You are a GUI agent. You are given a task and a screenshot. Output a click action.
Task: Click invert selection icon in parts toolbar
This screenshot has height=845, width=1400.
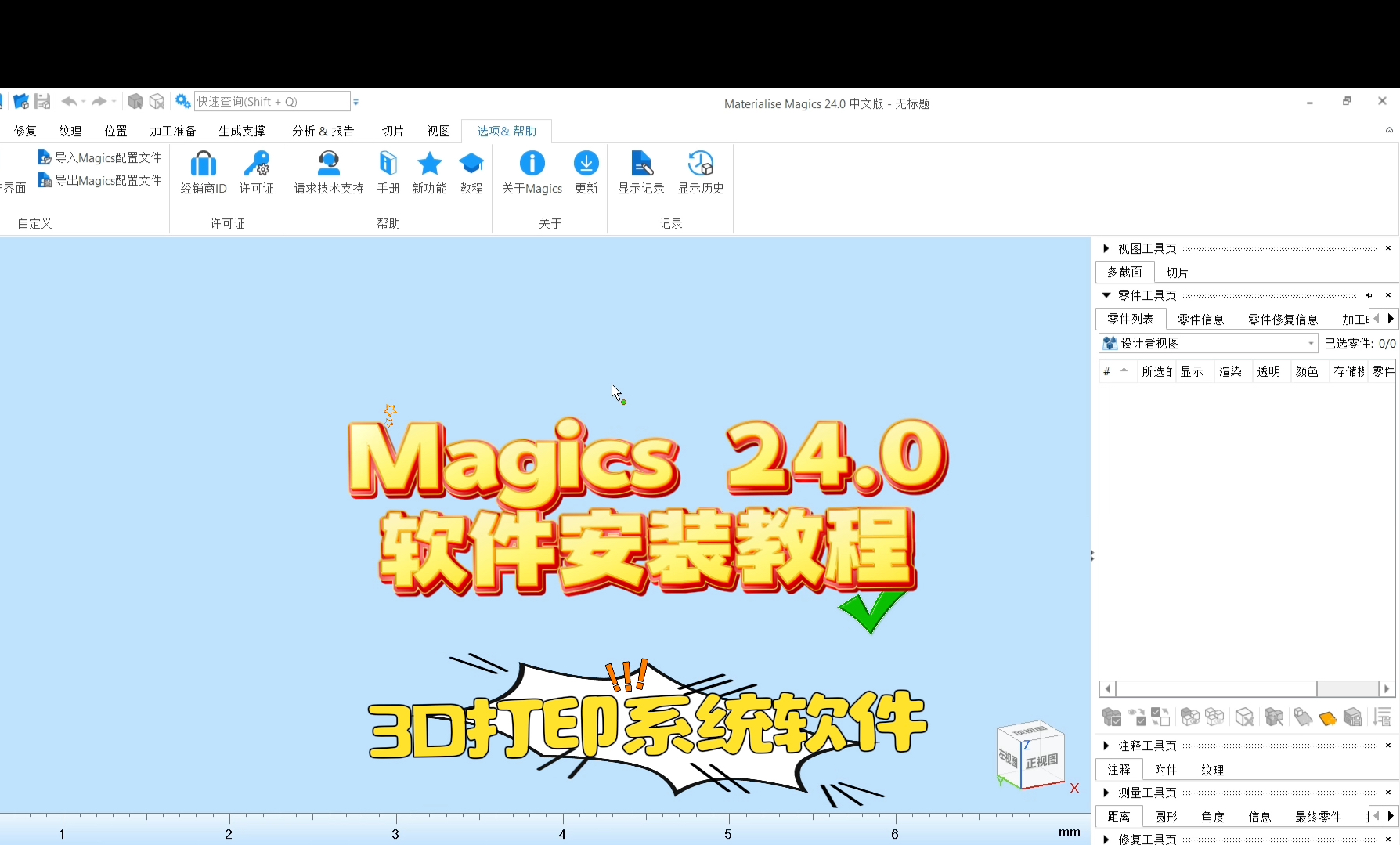click(1160, 717)
